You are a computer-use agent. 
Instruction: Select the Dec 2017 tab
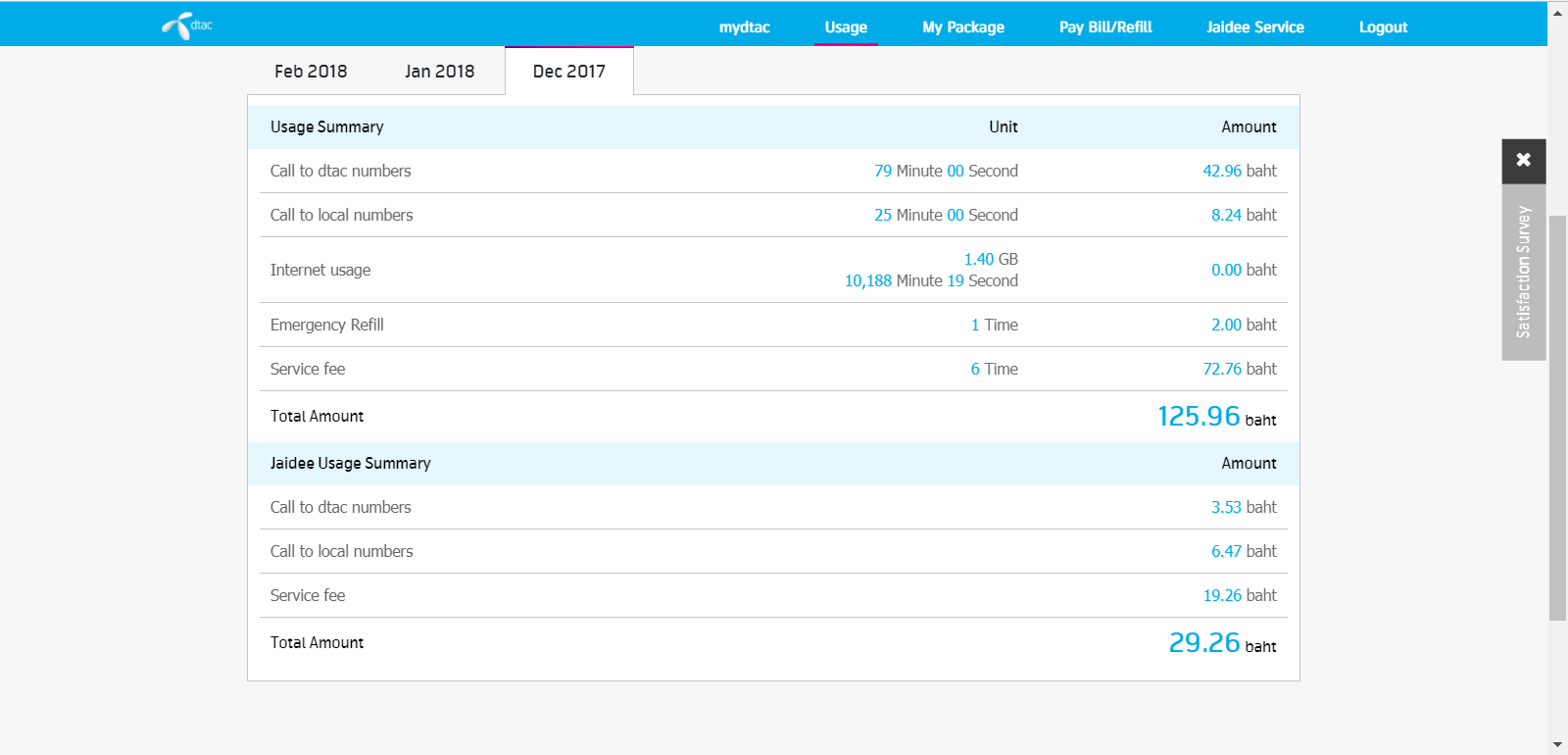pos(568,72)
